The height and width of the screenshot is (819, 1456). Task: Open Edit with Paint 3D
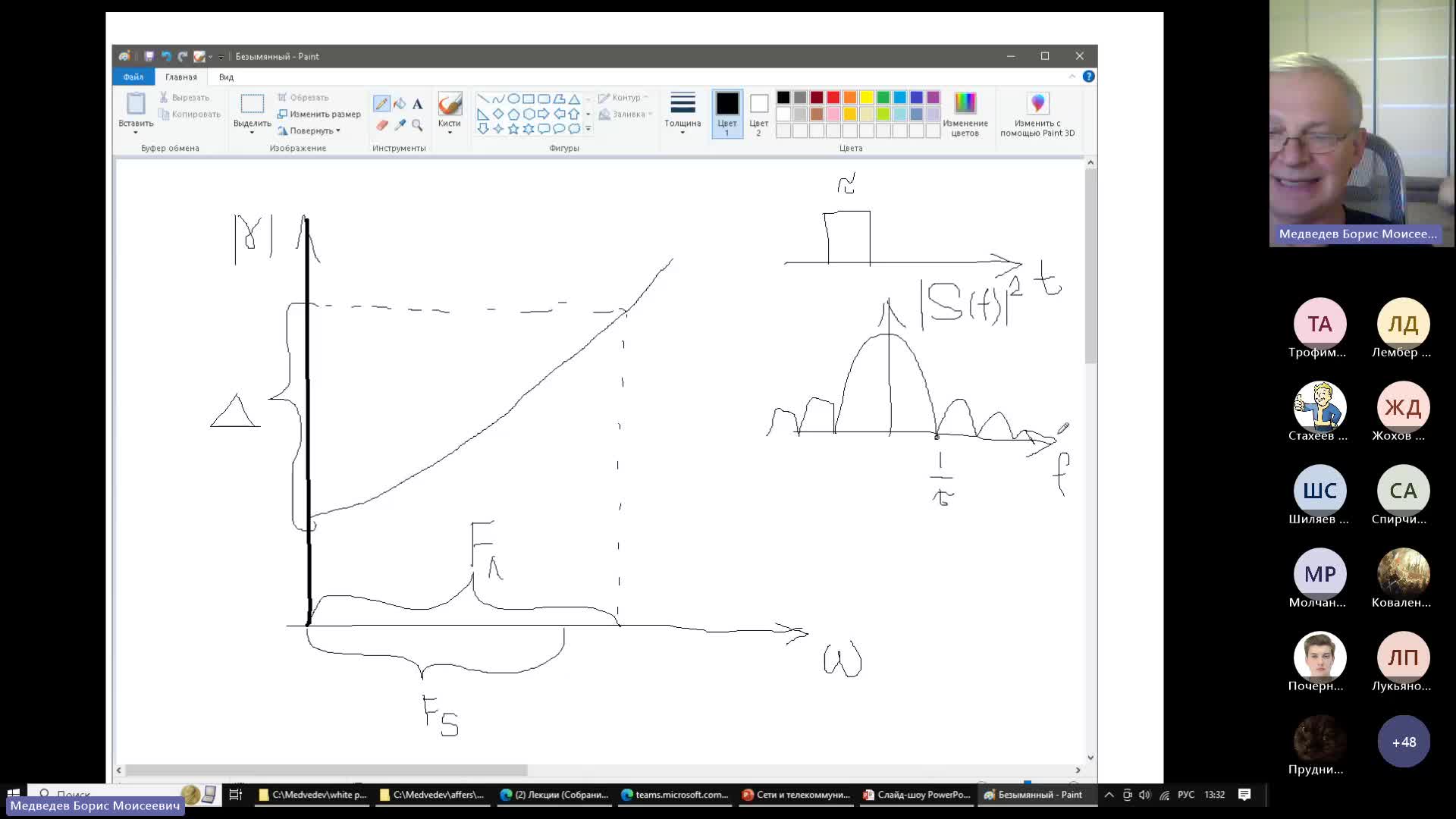pyautogui.click(x=1037, y=114)
